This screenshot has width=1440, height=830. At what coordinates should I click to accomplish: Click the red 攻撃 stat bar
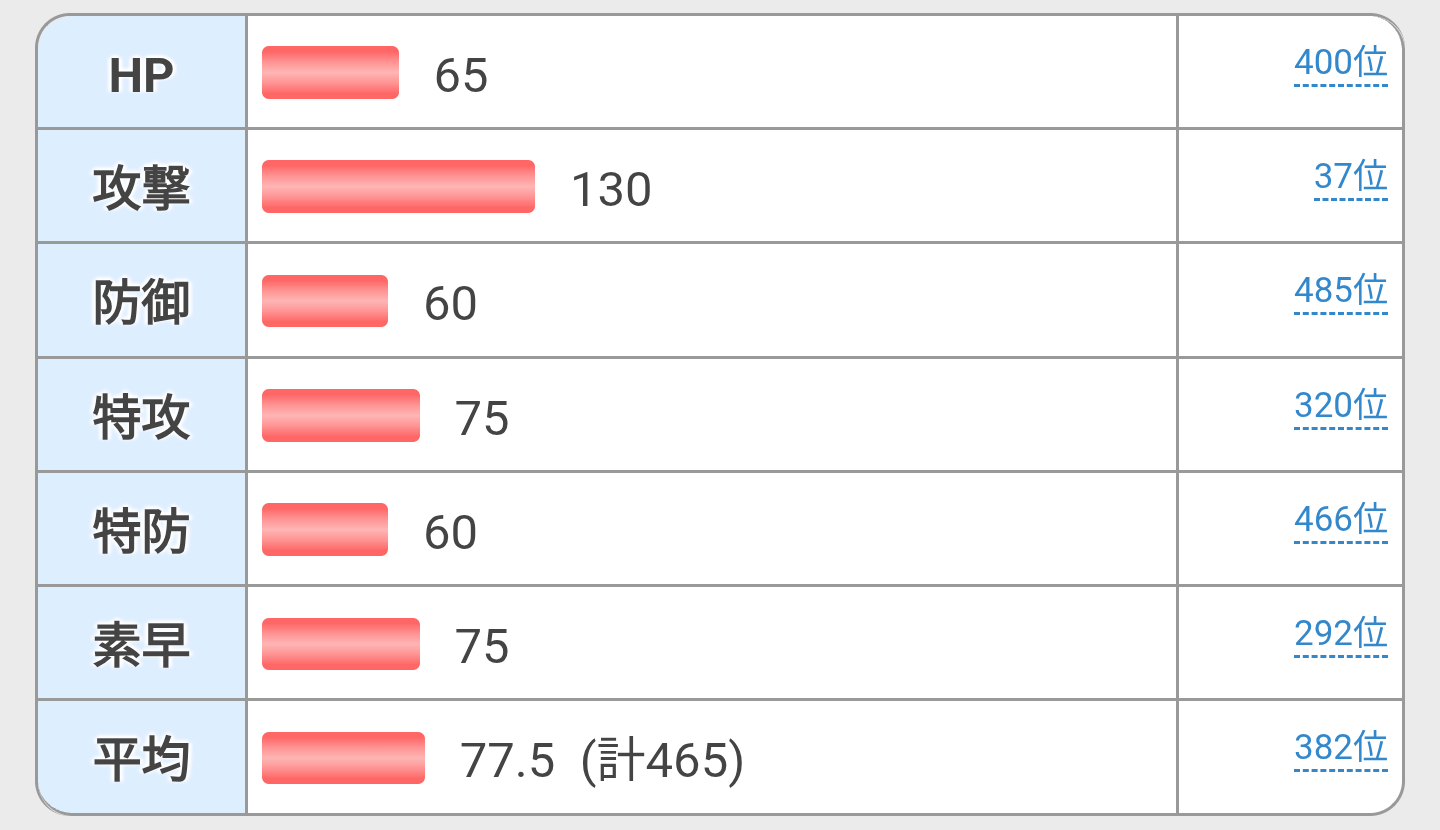click(398, 187)
